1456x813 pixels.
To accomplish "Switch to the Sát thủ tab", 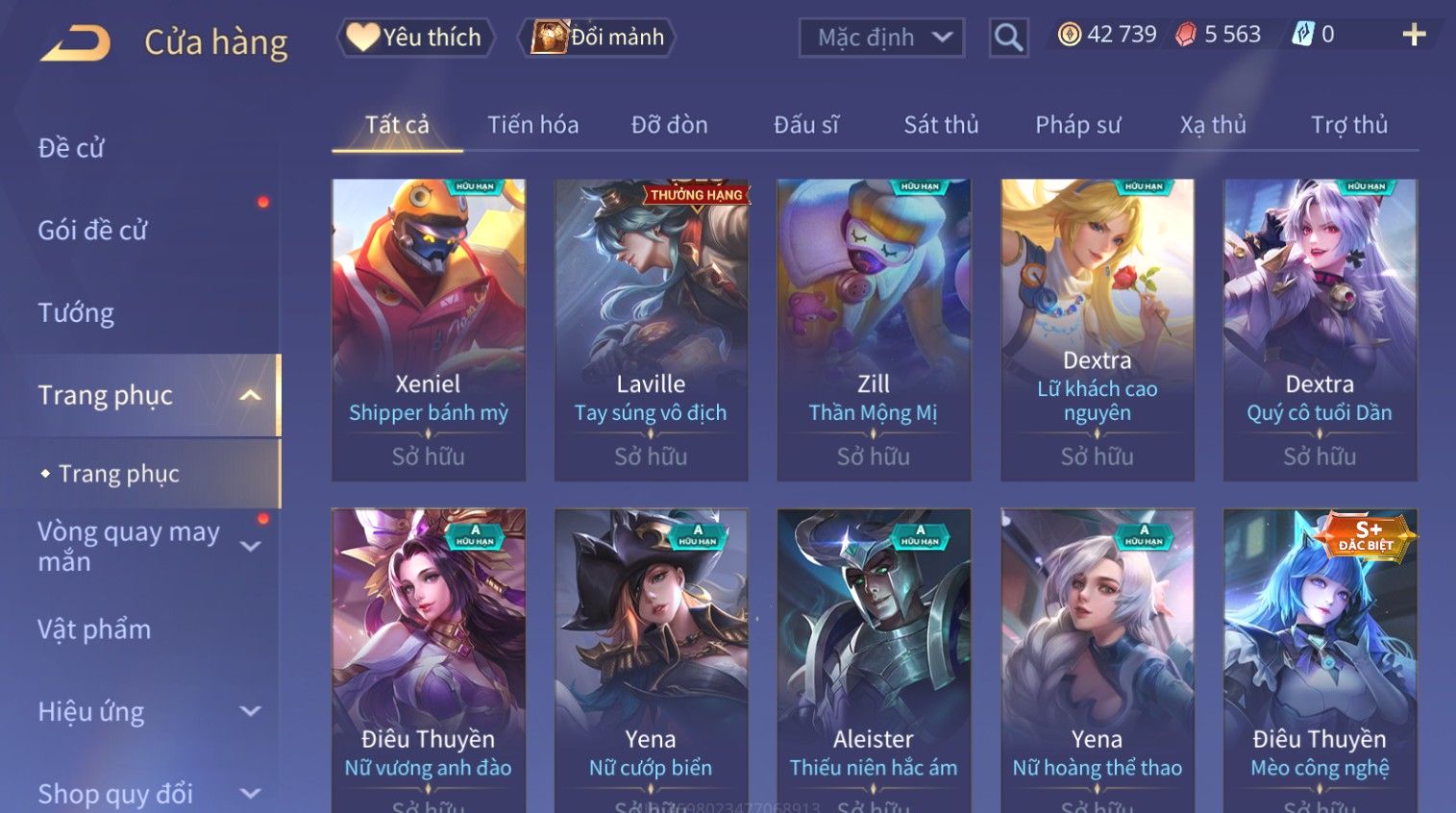I will [941, 125].
